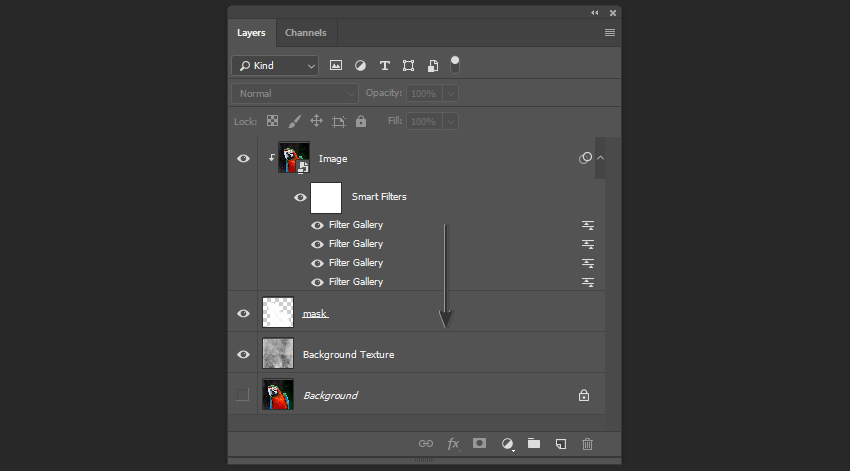Click the Fill value field
The height and width of the screenshot is (471, 850).
[423, 121]
